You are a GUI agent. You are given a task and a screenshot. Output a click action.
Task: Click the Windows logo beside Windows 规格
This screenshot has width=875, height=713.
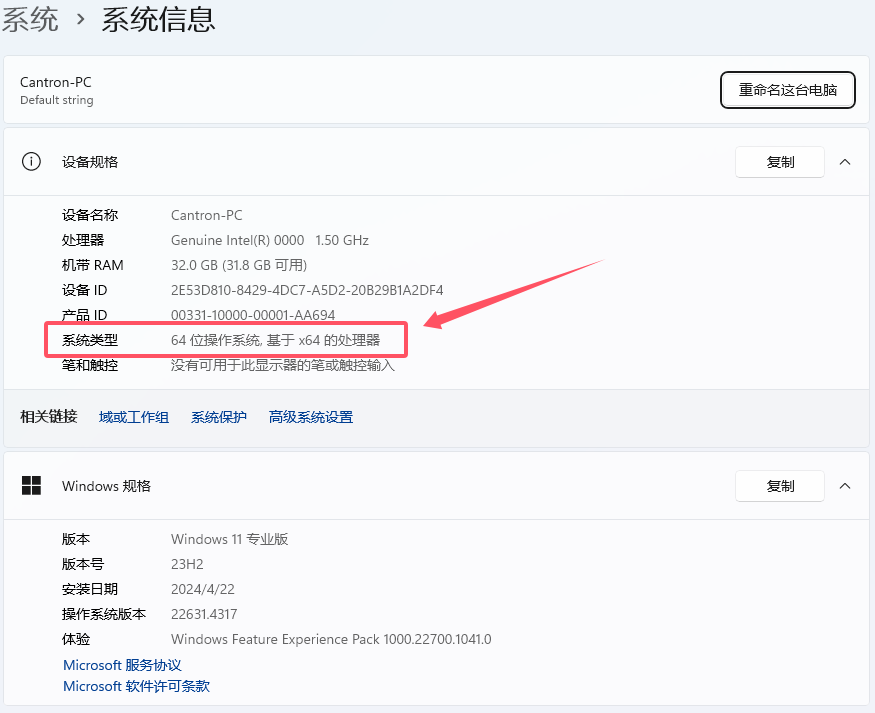[x=32, y=486]
